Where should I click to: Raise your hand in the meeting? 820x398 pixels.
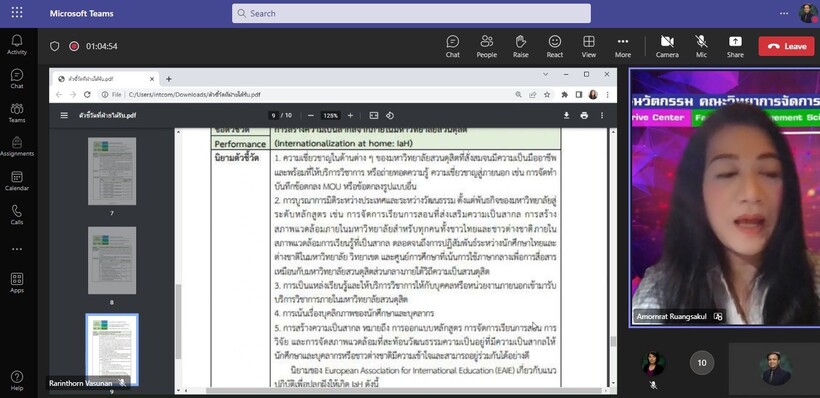coord(520,46)
